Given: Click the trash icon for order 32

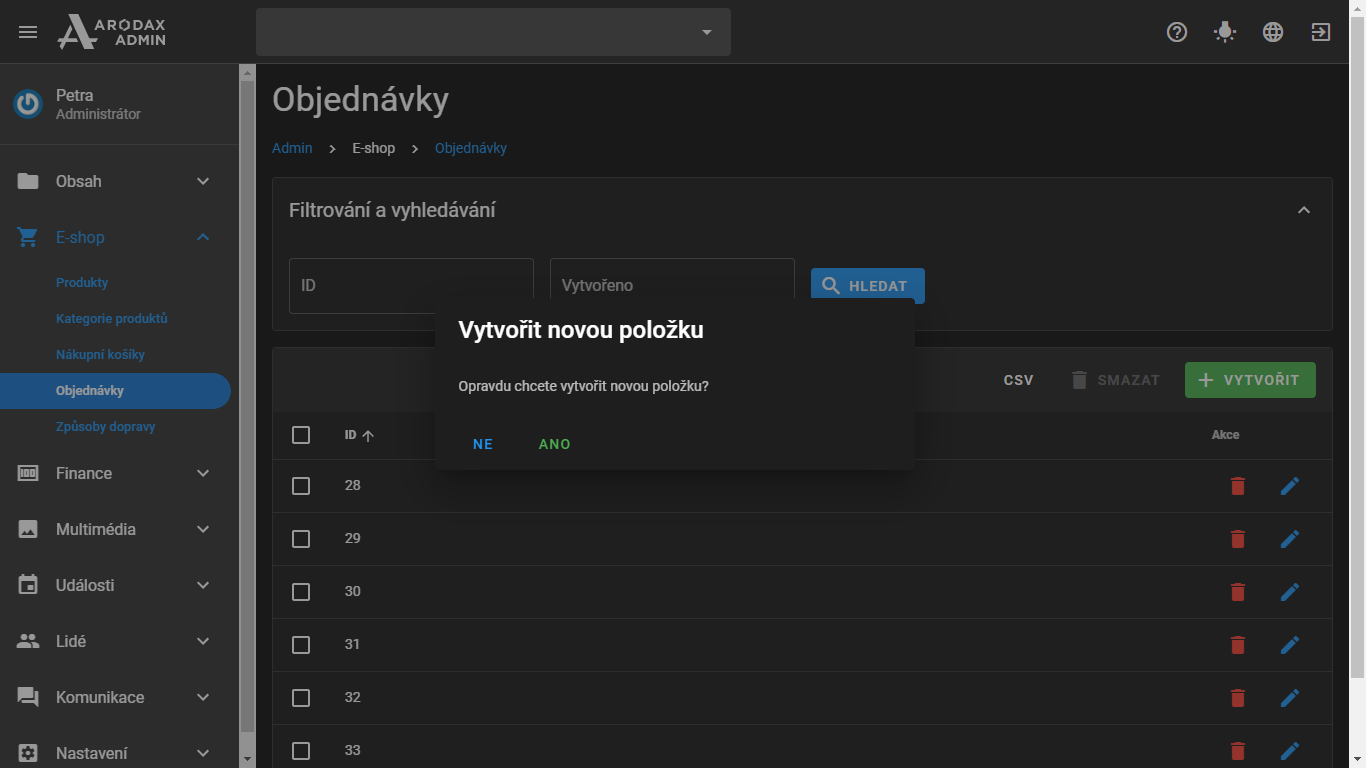Looking at the screenshot, I should point(1238,698).
